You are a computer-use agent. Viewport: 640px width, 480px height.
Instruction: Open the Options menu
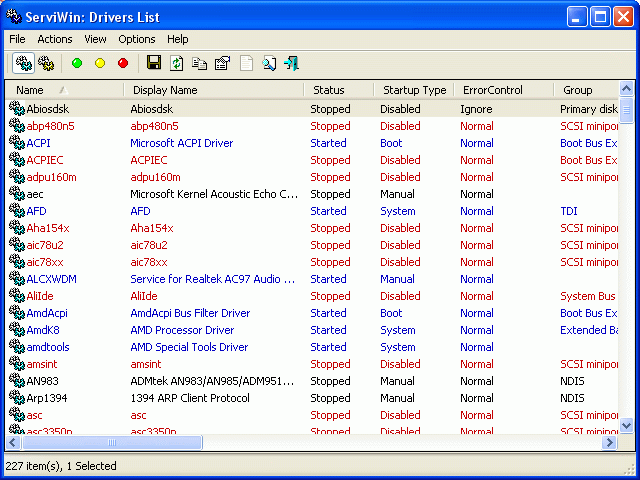coord(137,39)
